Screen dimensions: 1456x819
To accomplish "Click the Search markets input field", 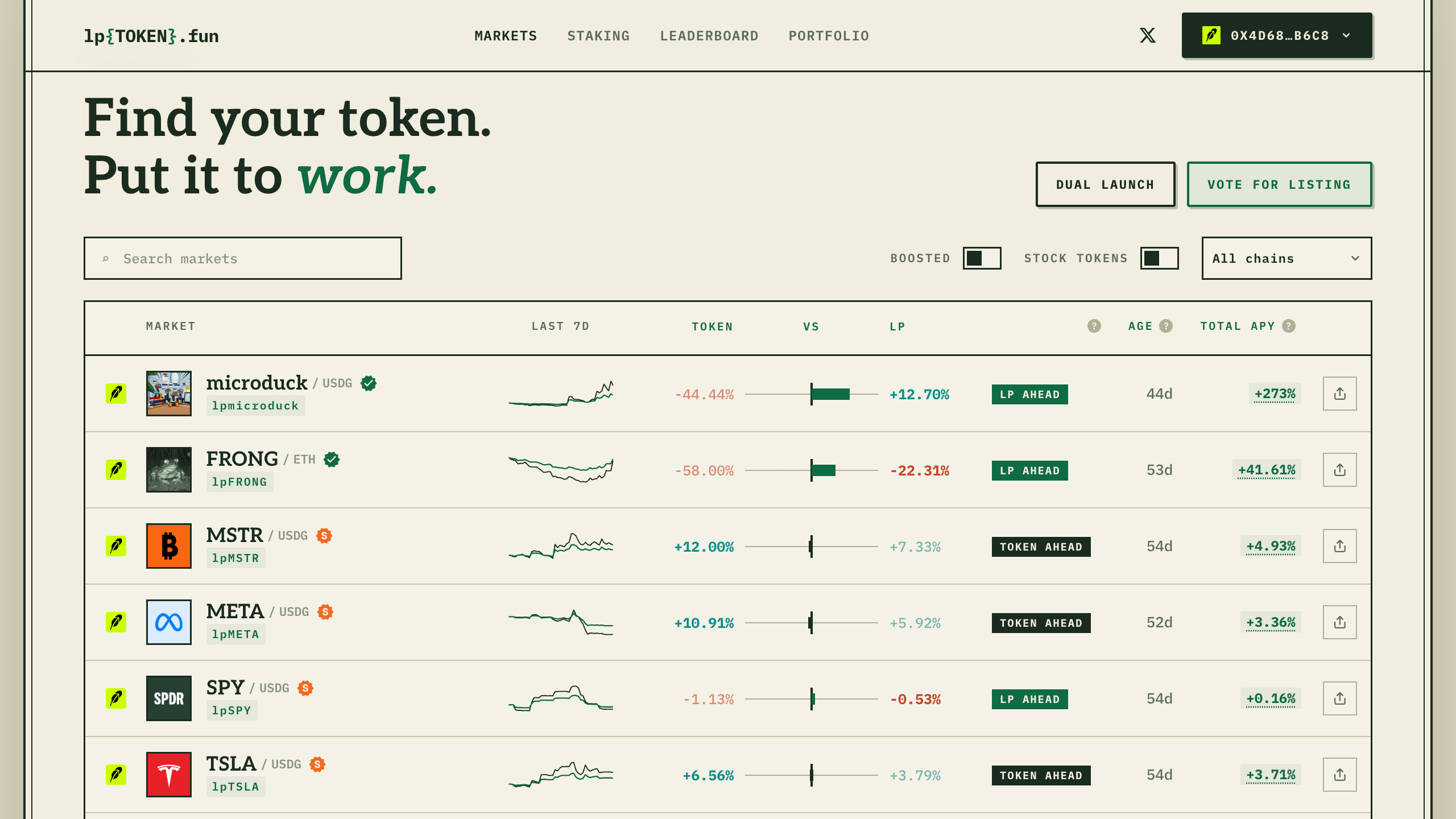I will (243, 258).
